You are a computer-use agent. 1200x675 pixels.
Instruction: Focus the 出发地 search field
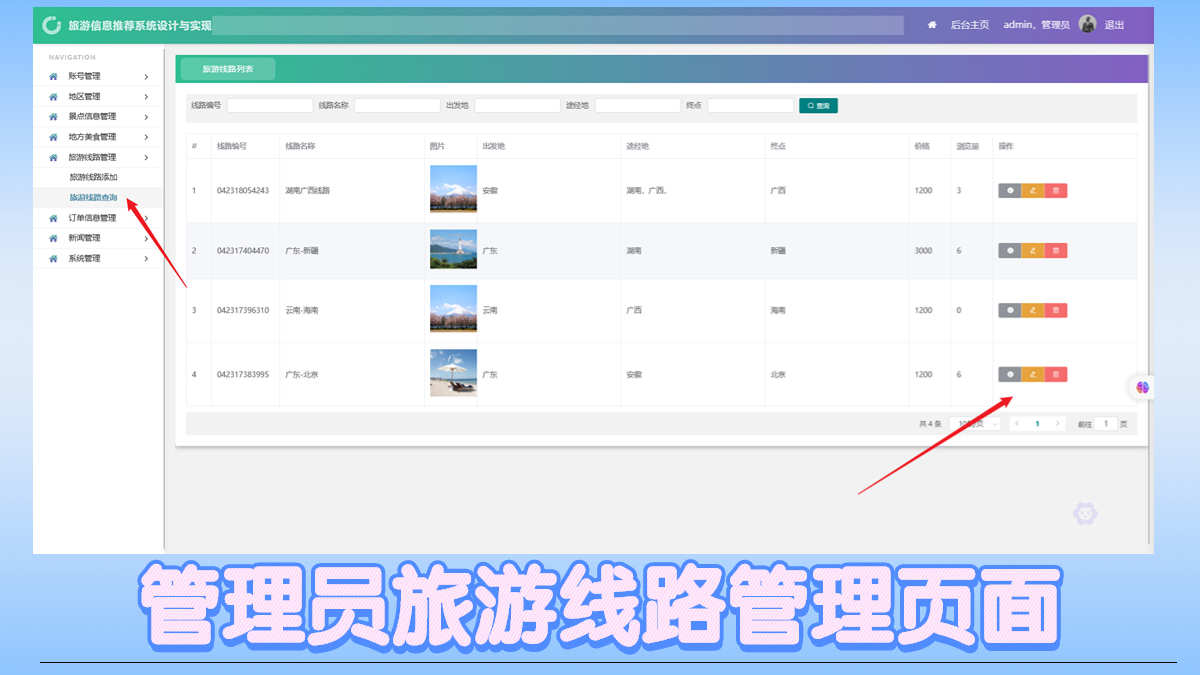pyautogui.click(x=517, y=105)
